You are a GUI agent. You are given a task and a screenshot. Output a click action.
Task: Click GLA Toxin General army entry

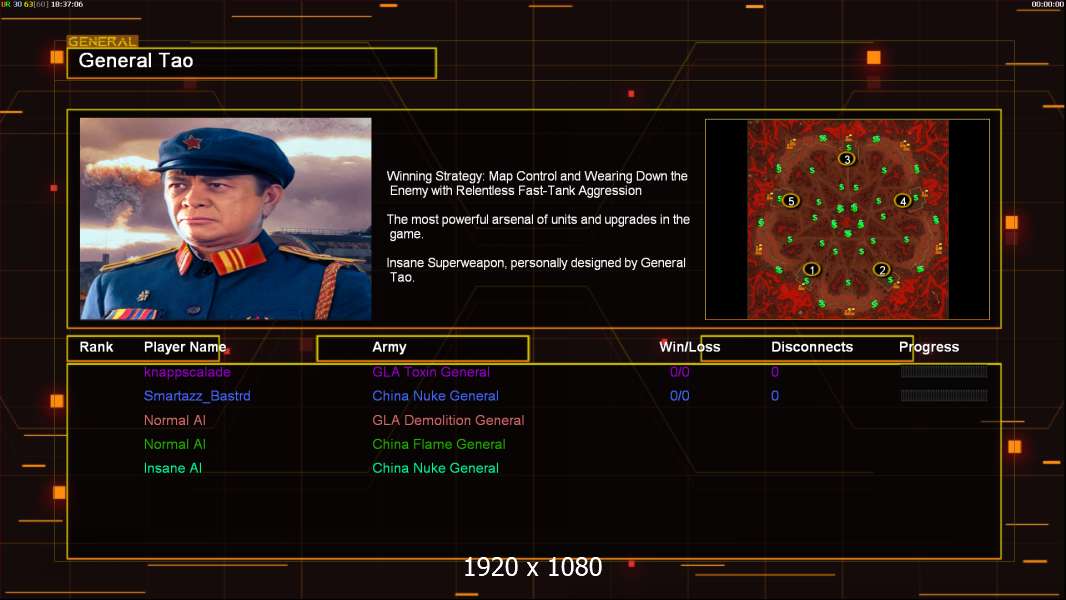pos(431,372)
